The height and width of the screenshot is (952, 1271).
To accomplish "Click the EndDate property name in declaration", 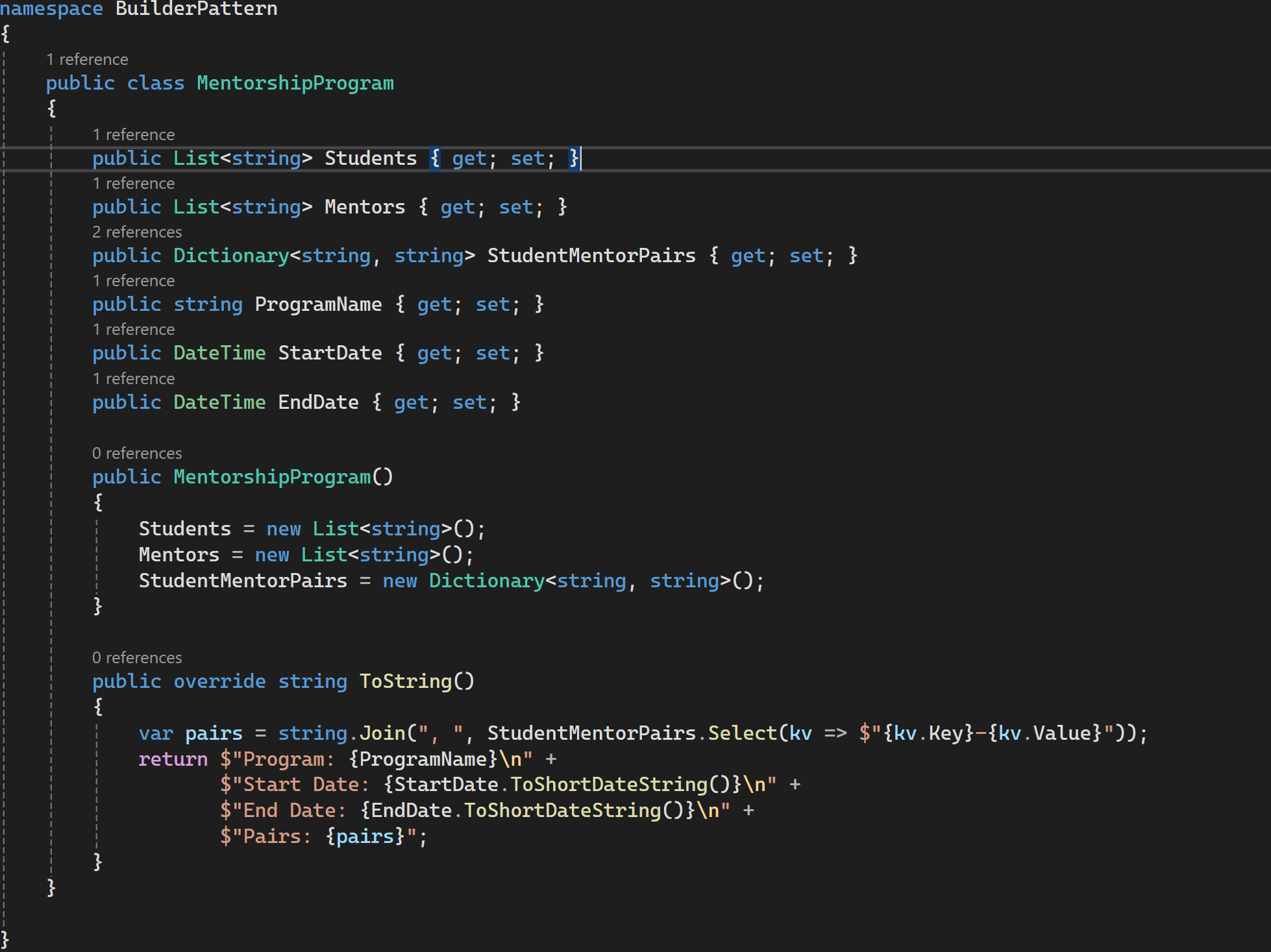I will click(318, 402).
